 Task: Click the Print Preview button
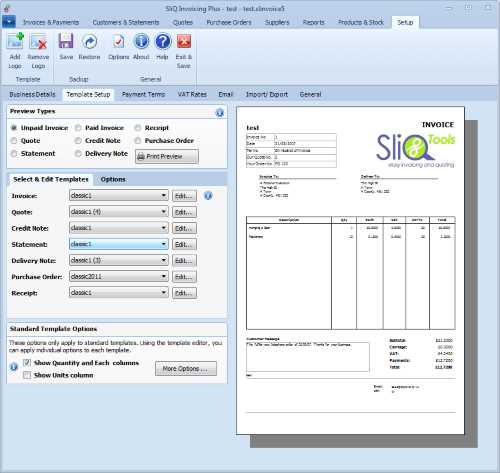click(x=167, y=156)
